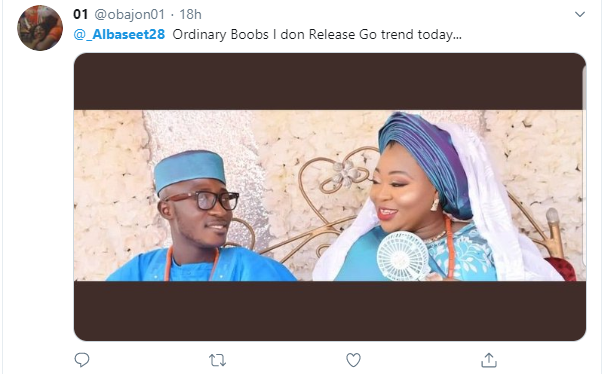Screen dimensions: 603x374
Task: Open the profile via display name 01
Action: pyautogui.click(x=81, y=15)
